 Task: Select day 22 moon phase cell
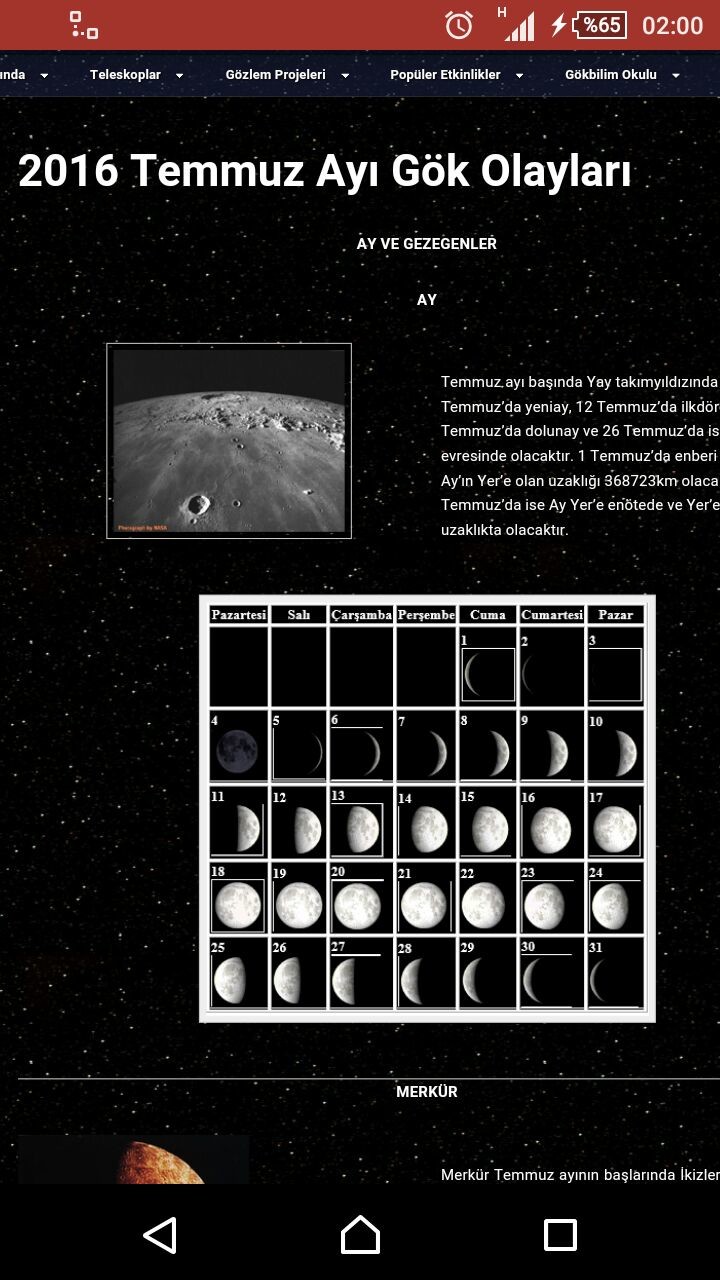(488, 898)
